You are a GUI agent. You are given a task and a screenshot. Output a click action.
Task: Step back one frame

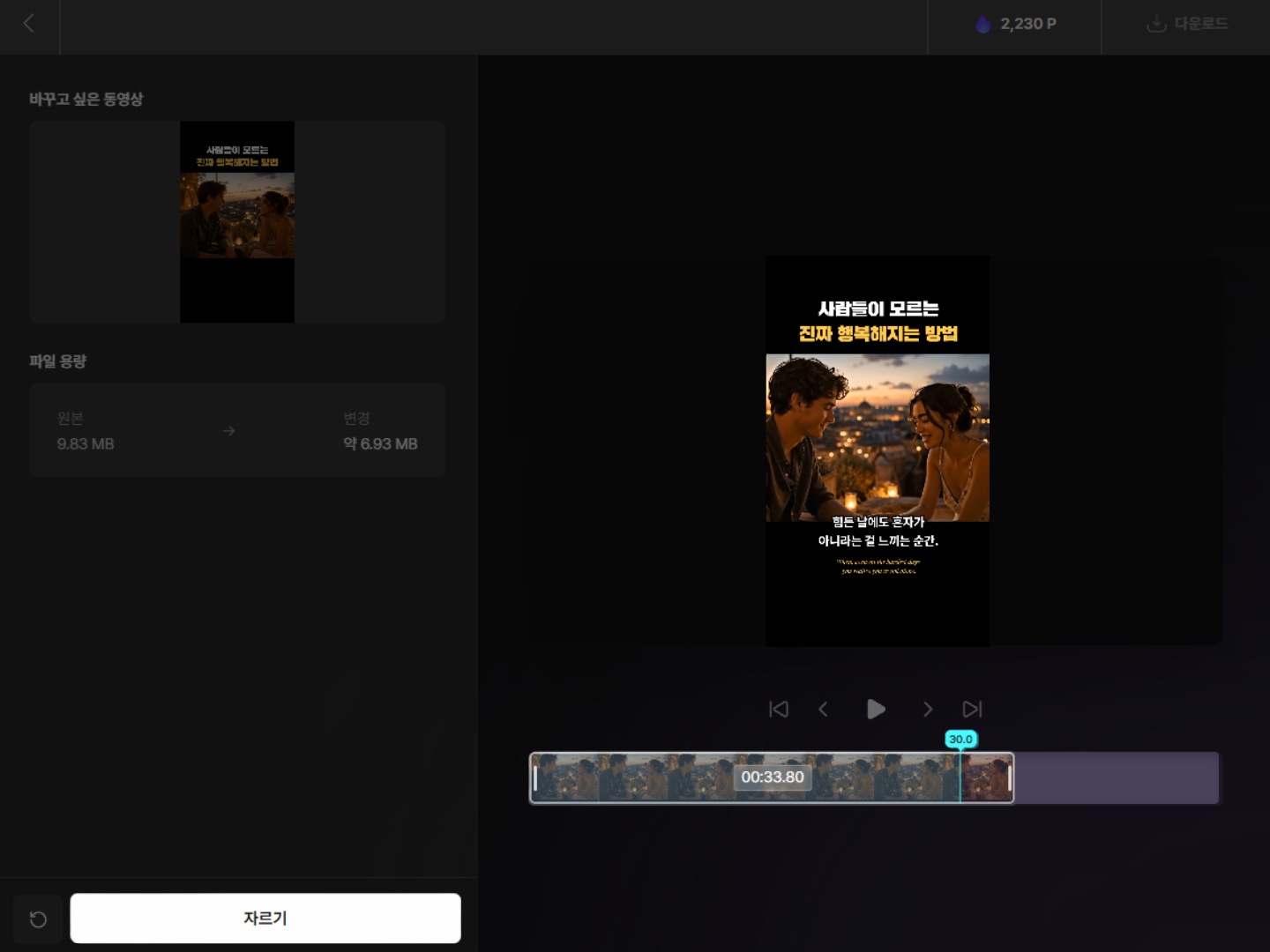pos(823,710)
